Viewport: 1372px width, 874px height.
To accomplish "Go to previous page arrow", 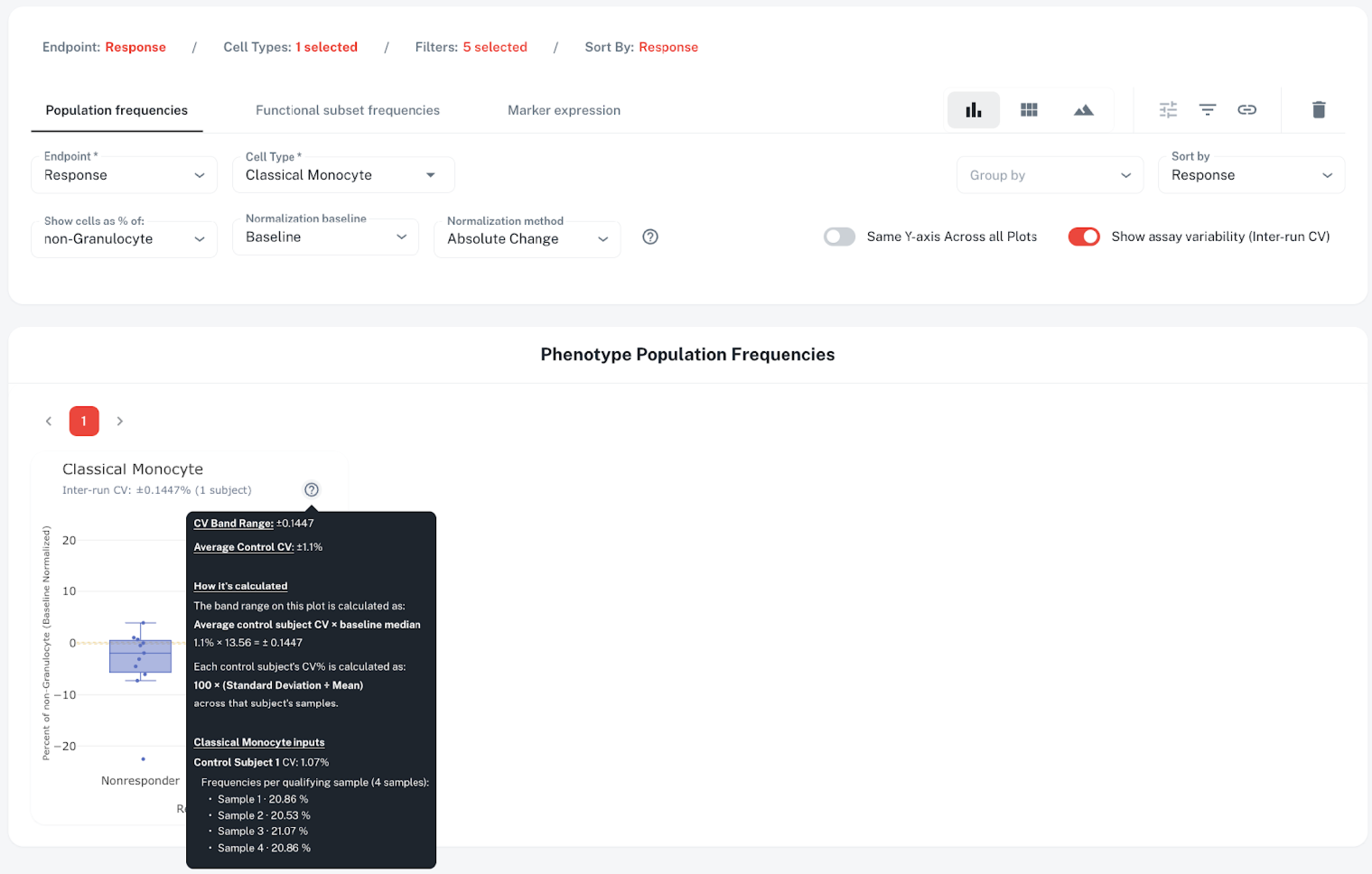I will coord(49,421).
